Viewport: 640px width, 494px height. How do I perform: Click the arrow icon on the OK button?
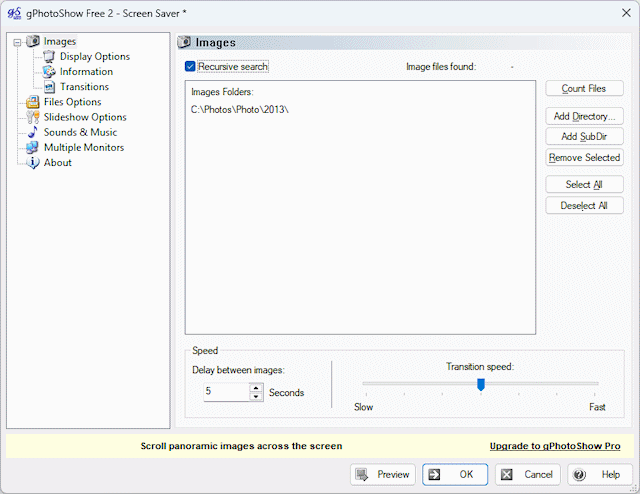point(434,474)
